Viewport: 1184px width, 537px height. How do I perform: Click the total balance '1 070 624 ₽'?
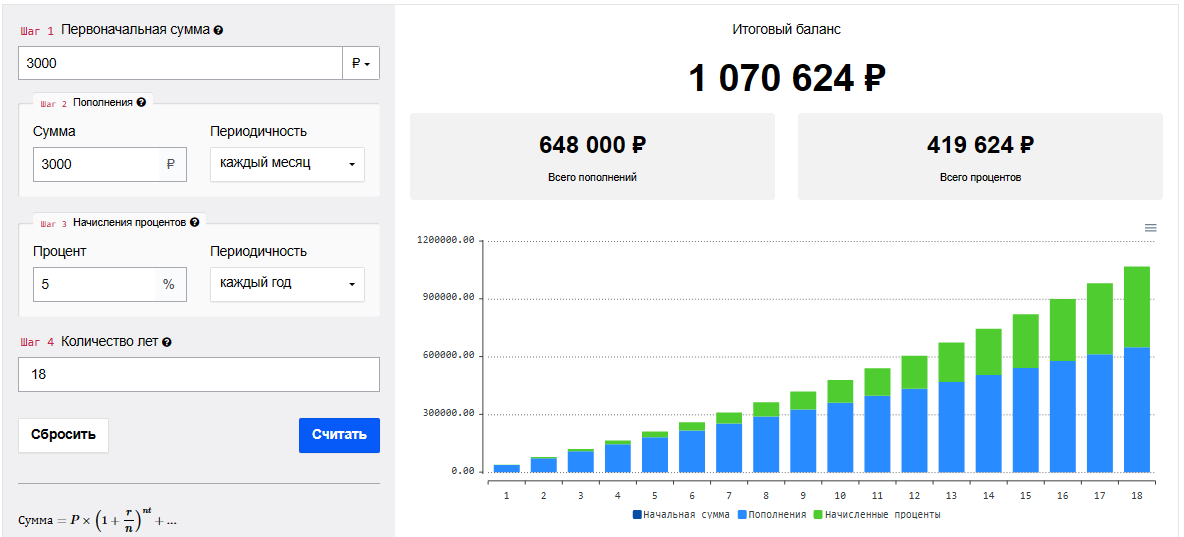click(x=787, y=79)
